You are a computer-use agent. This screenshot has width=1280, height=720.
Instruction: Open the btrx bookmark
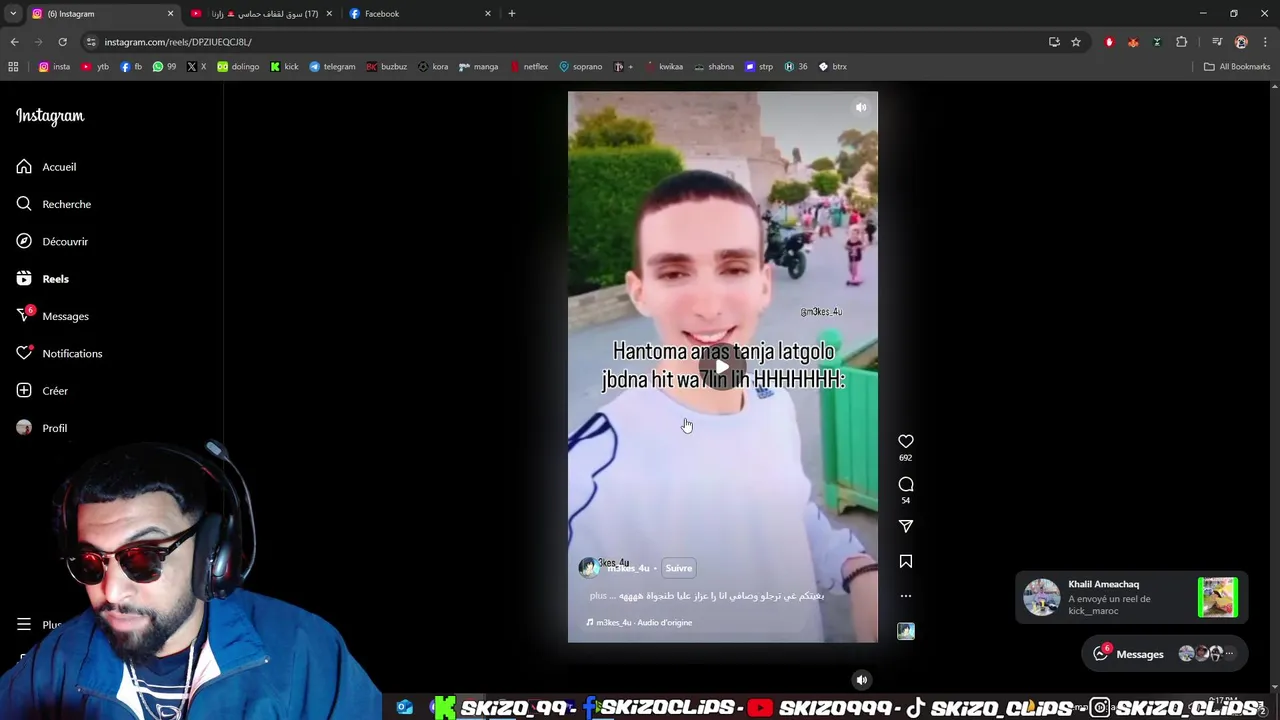point(832,67)
